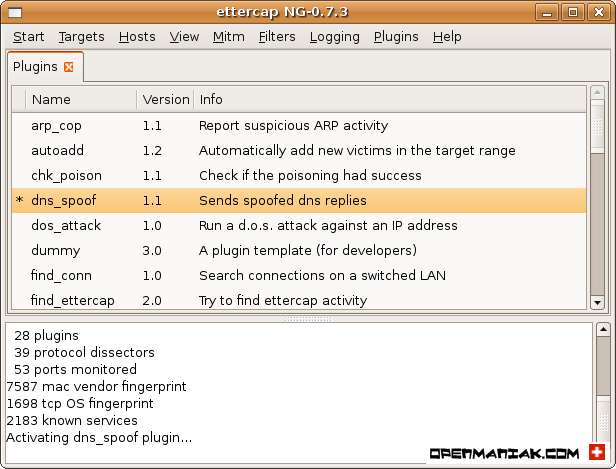Screen dimensions: 616x469
Task: Click the active asterisk beside dns_spoof
Action: coord(19,200)
